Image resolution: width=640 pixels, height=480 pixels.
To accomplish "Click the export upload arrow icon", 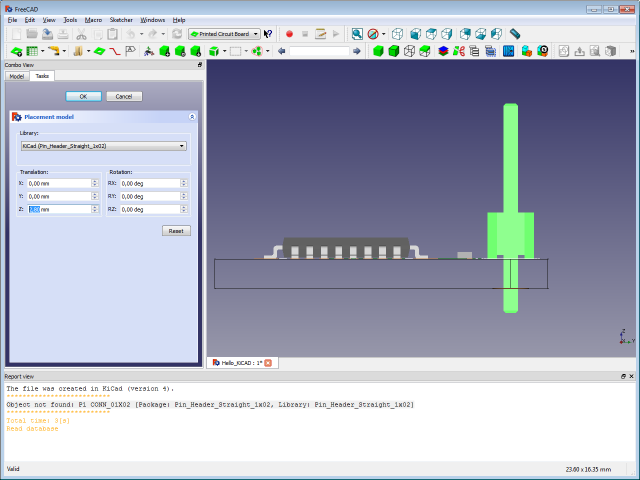I will [x=579, y=51].
